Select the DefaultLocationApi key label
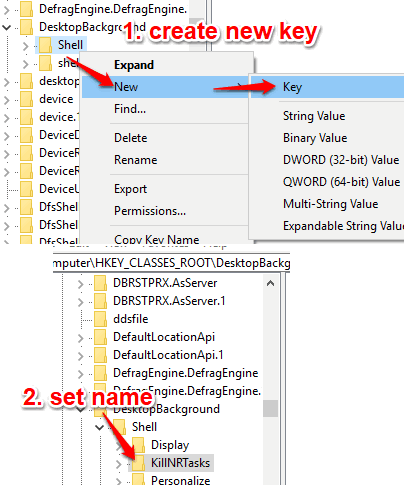404x485 pixels. pyautogui.click(x=164, y=337)
